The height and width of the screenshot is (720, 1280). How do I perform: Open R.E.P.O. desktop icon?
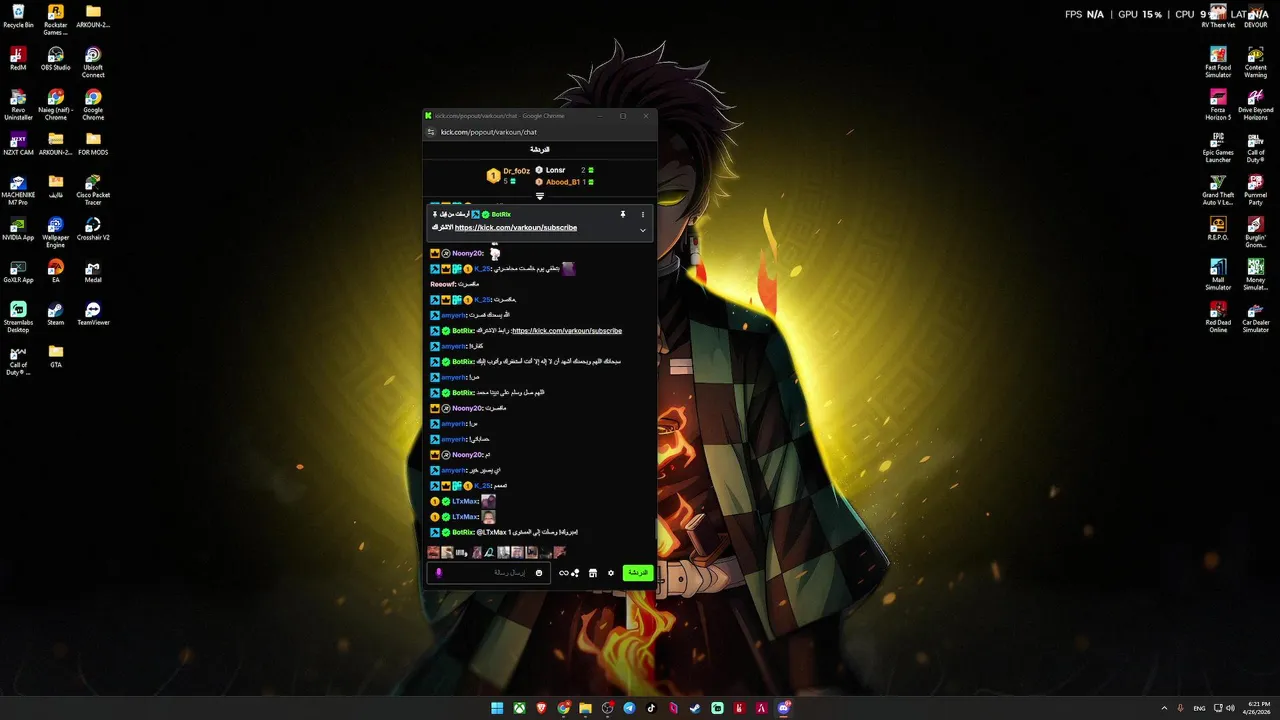pos(1218,229)
